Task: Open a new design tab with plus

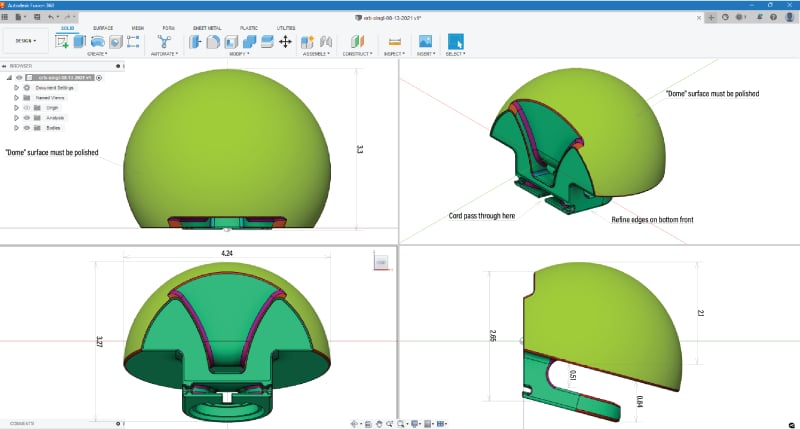Action: [x=711, y=17]
